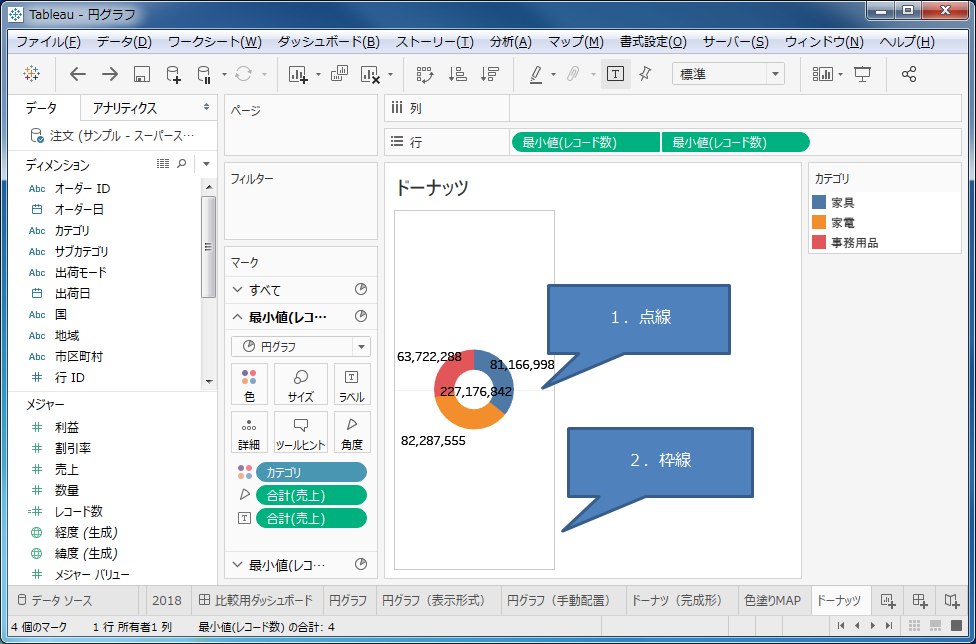The width and height of the screenshot is (976, 644).
Task: Click the 家電 orange legend swatch
Action: 819,222
